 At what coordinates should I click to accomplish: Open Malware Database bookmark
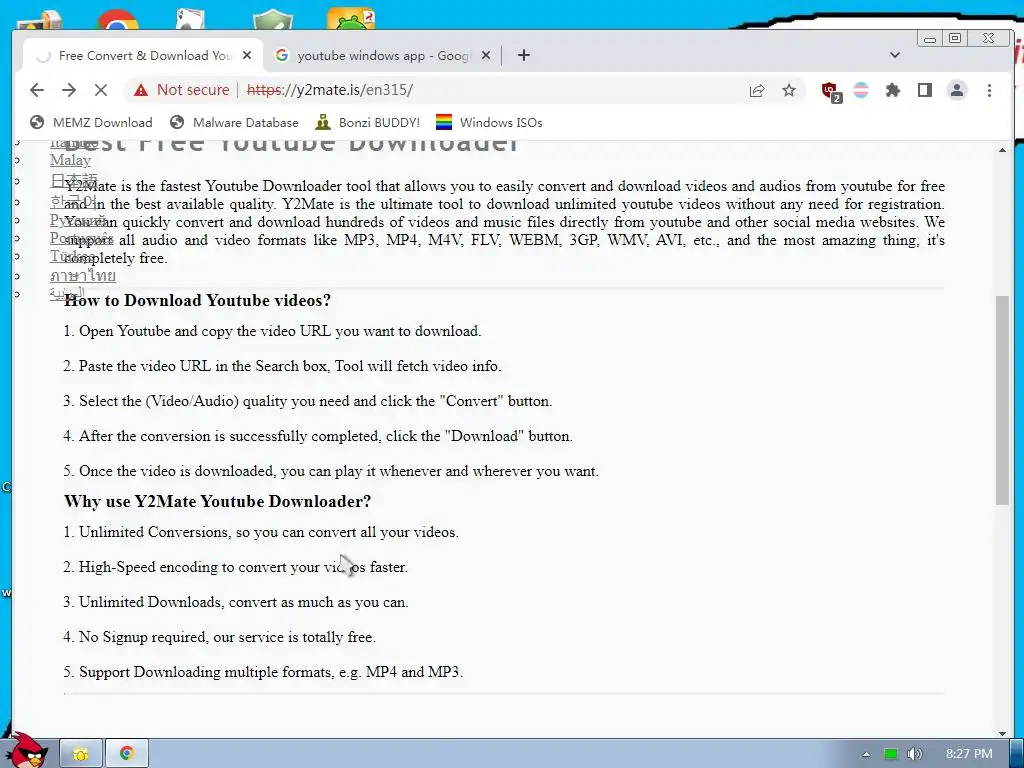[x=234, y=123]
